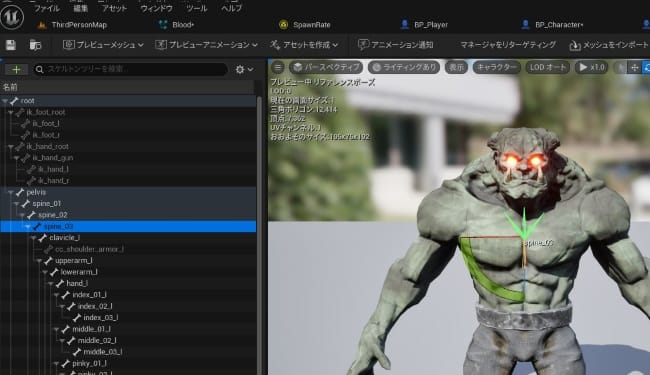
Task: Open the 編集 menu
Action: [80, 8]
